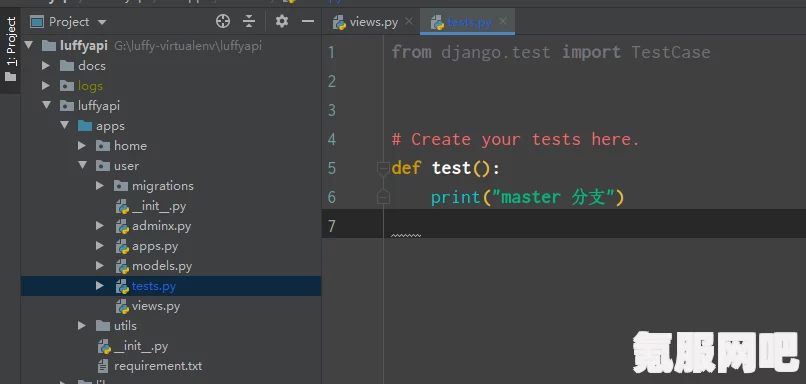Switch to the views.py editor tab

pyautogui.click(x=374, y=22)
